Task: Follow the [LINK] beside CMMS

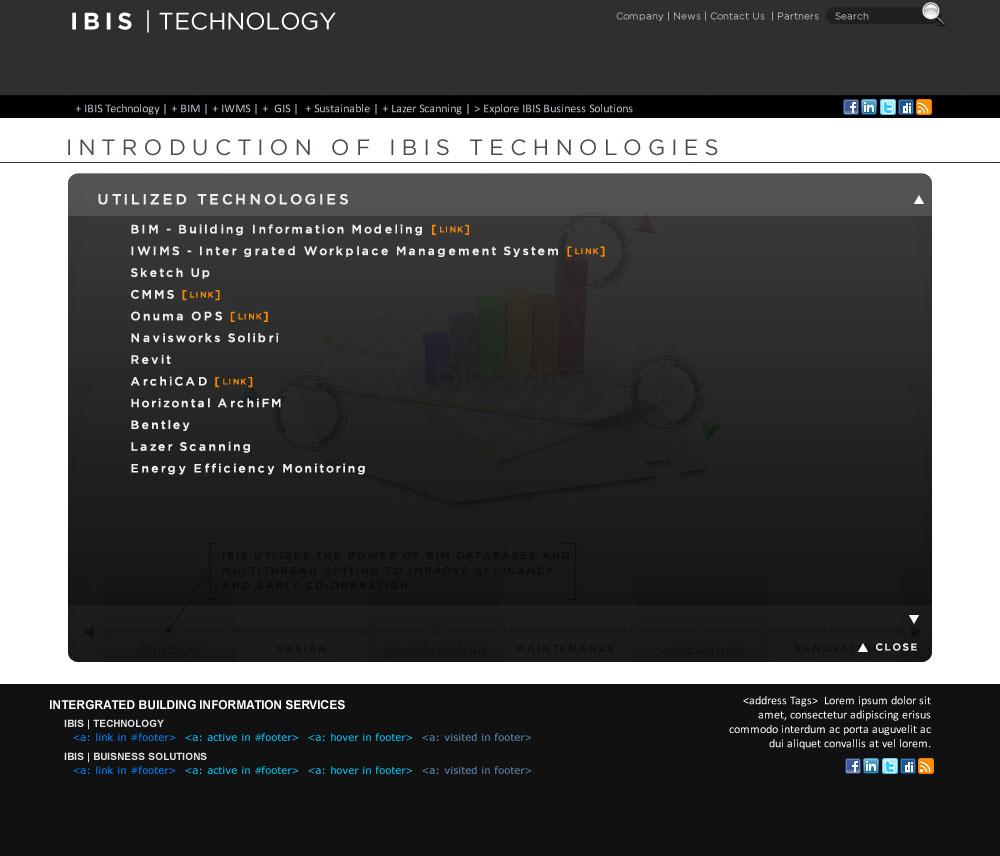Action: coord(201,295)
